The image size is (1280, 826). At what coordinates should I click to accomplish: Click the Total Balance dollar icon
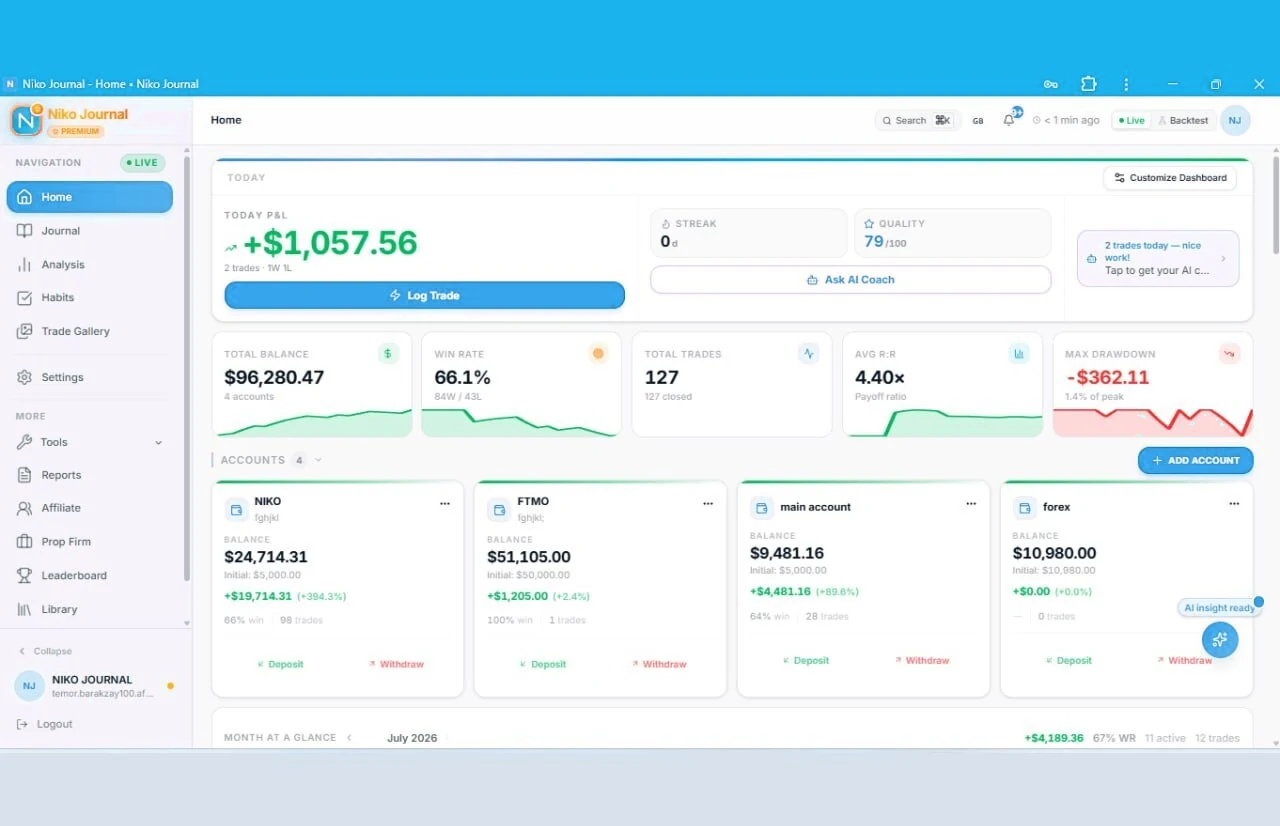click(x=388, y=353)
